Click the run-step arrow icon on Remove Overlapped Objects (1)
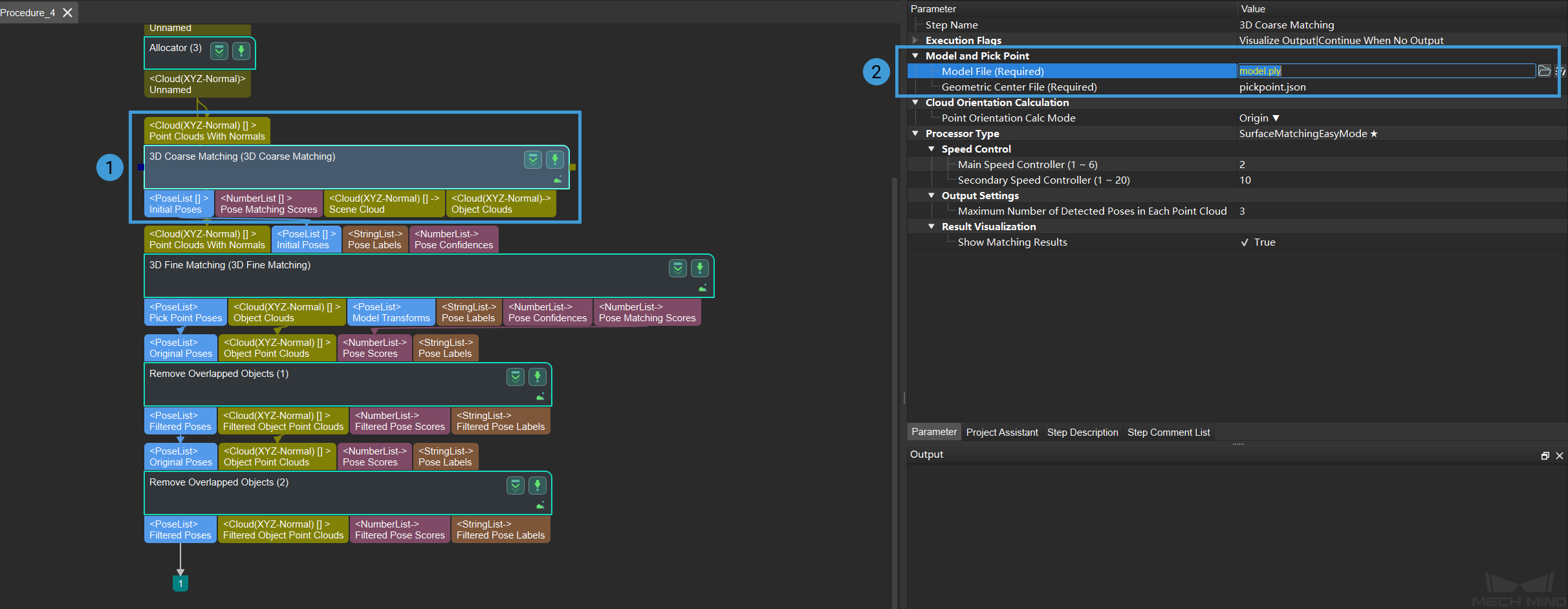 pos(537,376)
